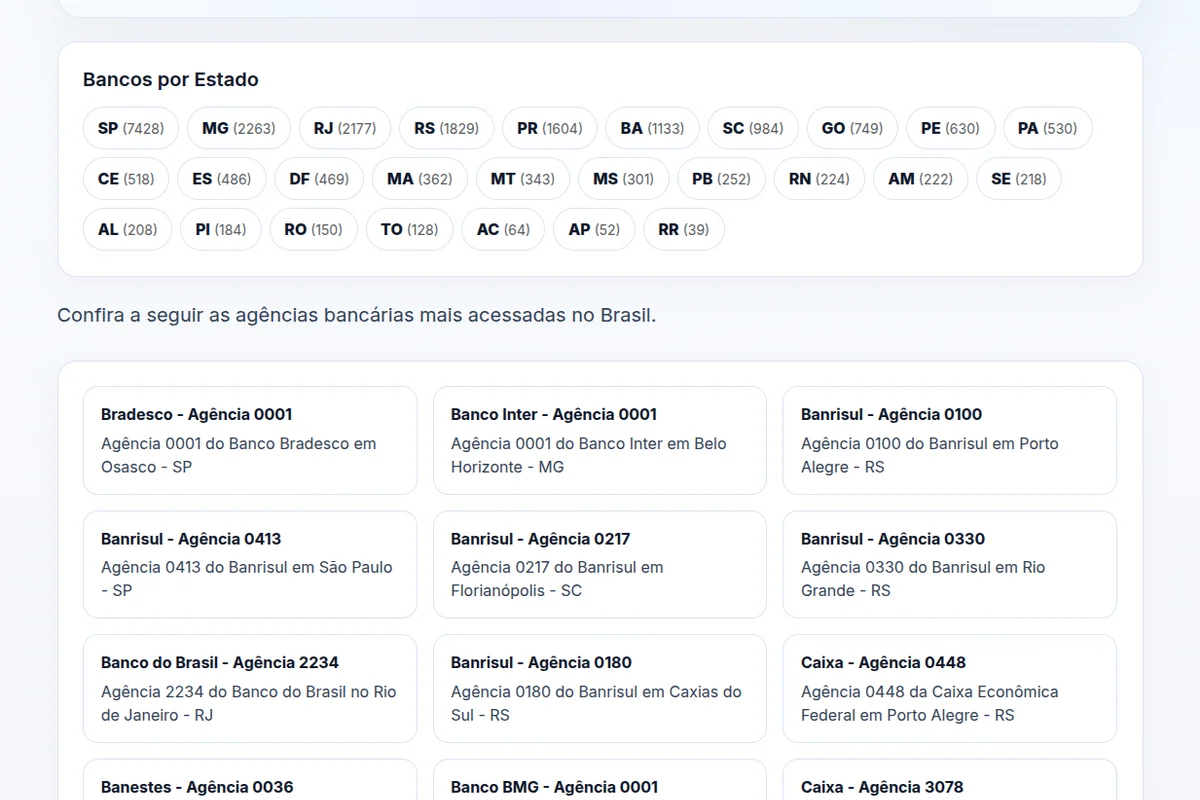The height and width of the screenshot is (800, 1200).
Task: Open banks in MT (343)
Action: click(523, 179)
